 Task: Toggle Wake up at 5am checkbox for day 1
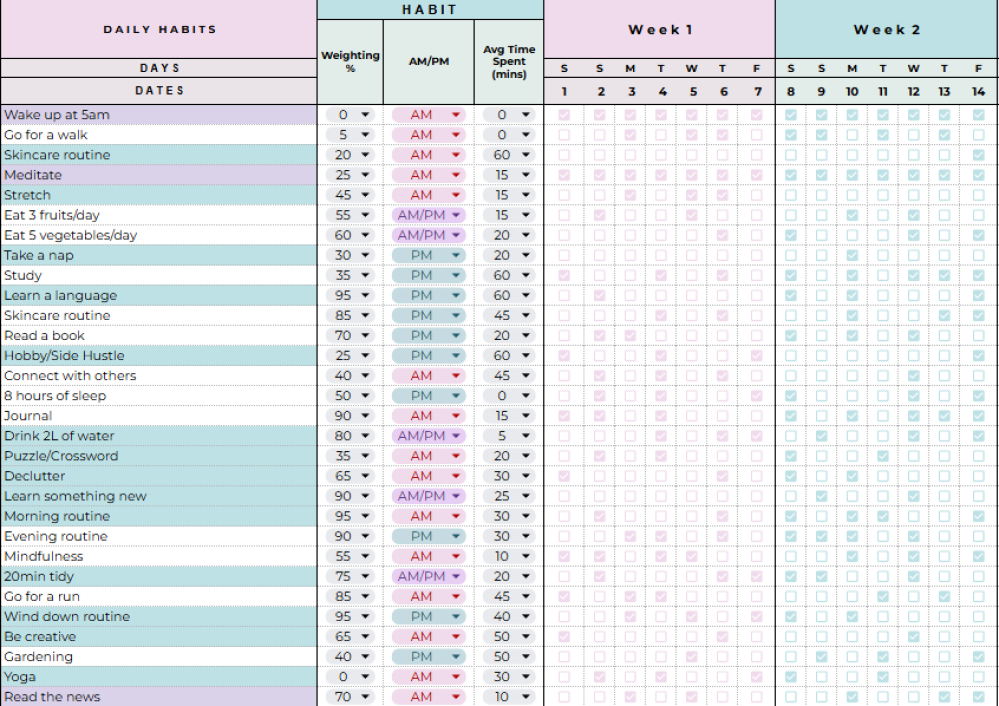[564, 115]
